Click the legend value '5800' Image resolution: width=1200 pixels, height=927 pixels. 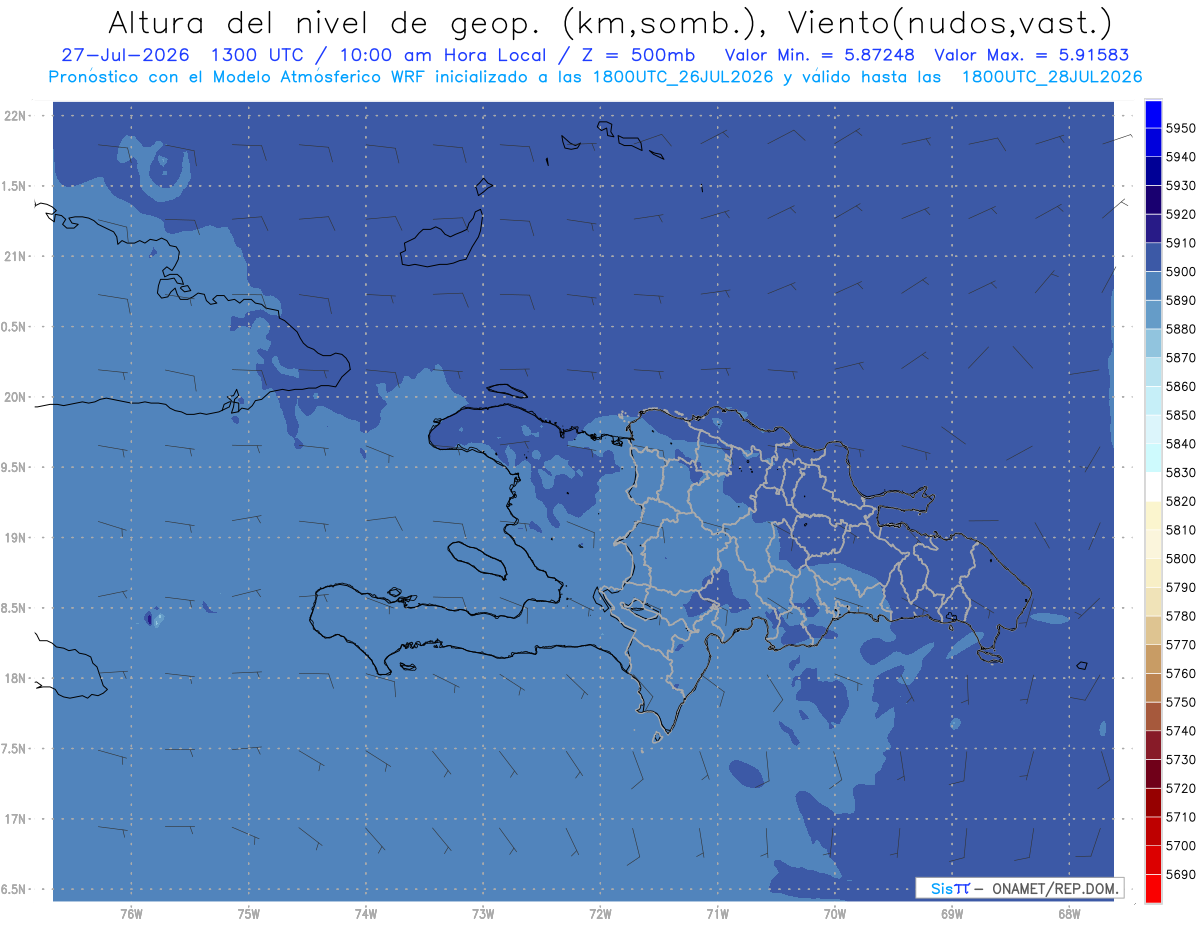coord(1180,559)
